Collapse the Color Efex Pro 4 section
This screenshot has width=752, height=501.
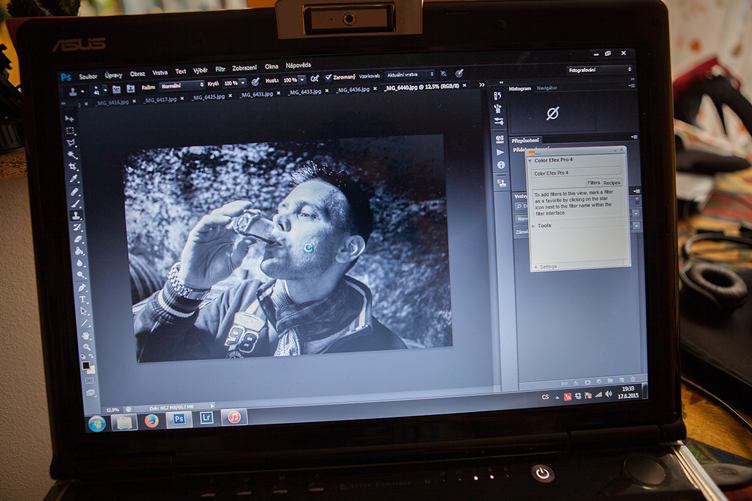[530, 161]
